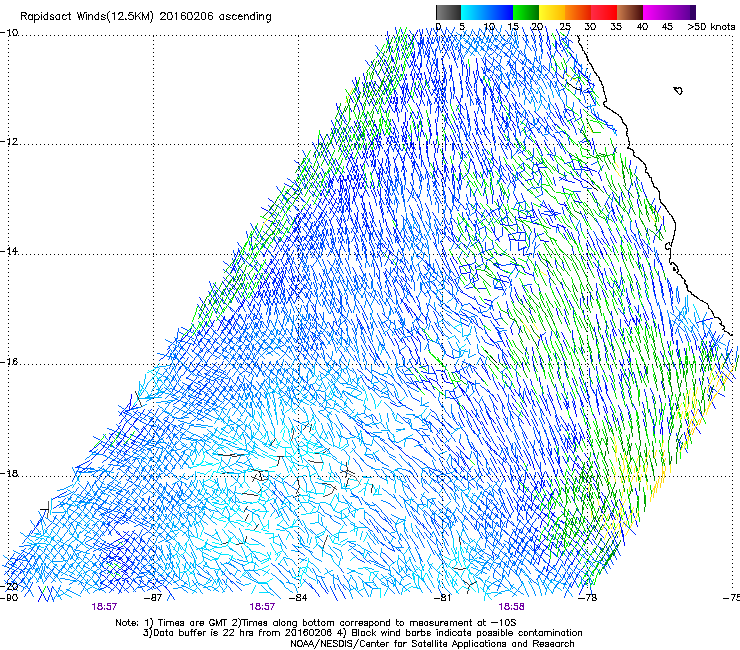
Task: Click the "35" legend scale label
Action: coord(616,27)
